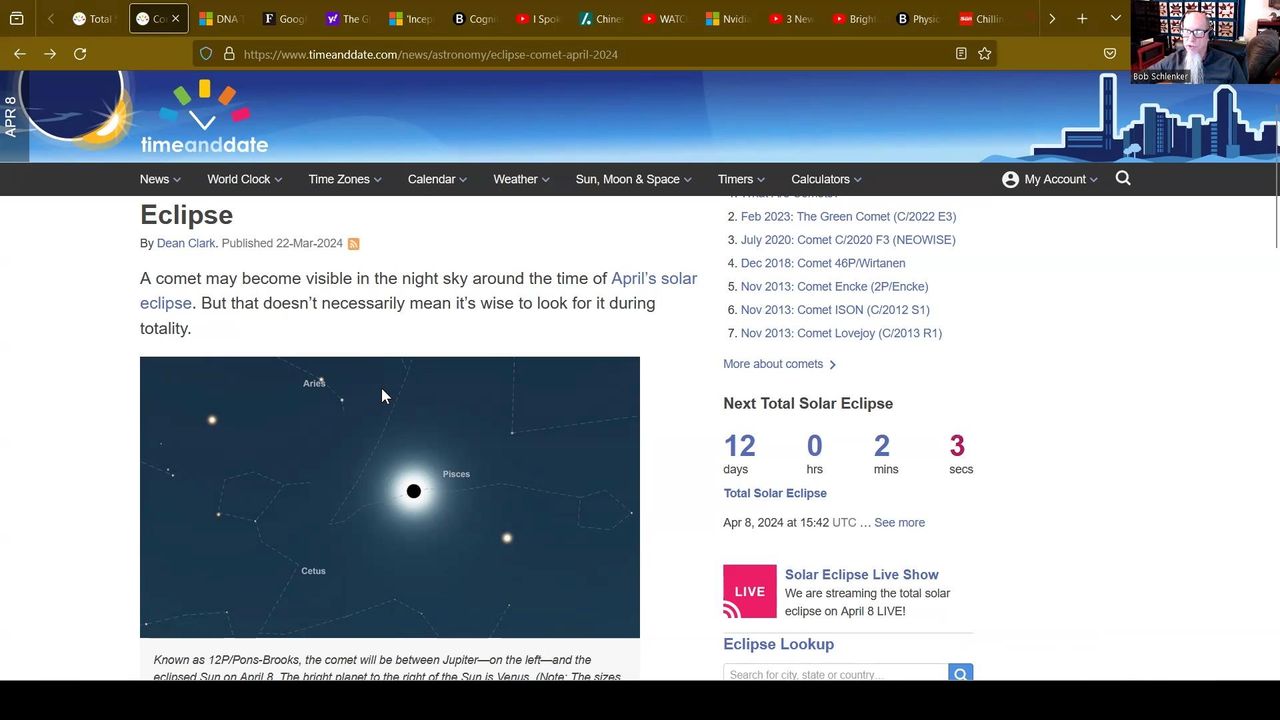Expand the My Account dropdown
The height and width of the screenshot is (720, 1280).
[x=1050, y=179]
